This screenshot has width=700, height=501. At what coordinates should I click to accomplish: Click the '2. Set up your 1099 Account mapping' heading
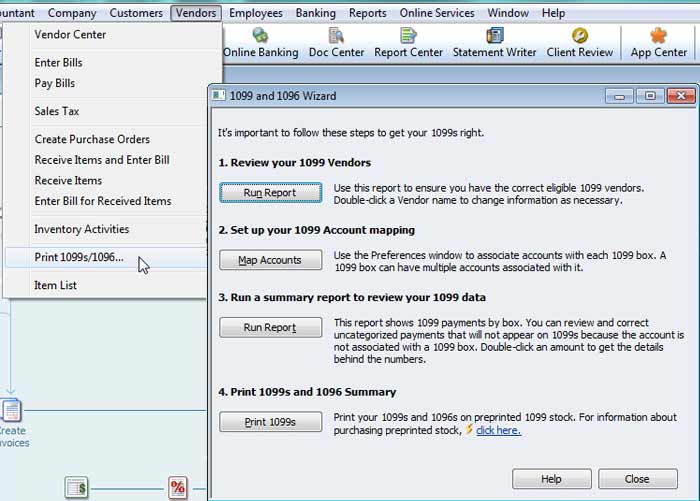coord(317,230)
